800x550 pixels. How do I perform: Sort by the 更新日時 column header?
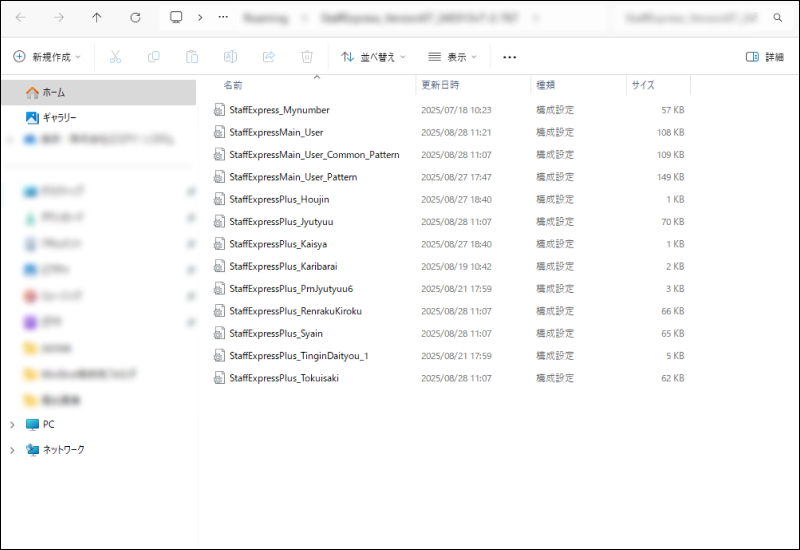click(440, 85)
